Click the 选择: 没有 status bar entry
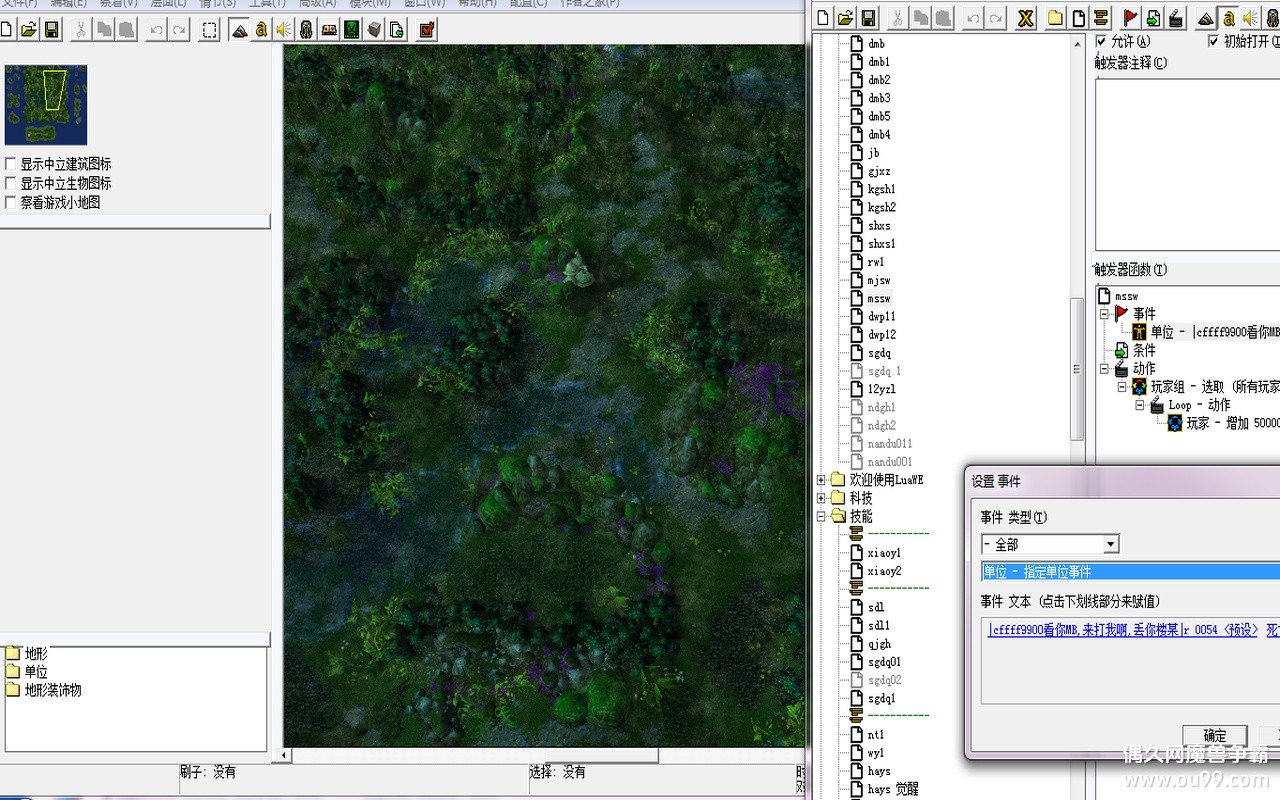Viewport: 1280px width, 800px height. pyautogui.click(x=558, y=772)
